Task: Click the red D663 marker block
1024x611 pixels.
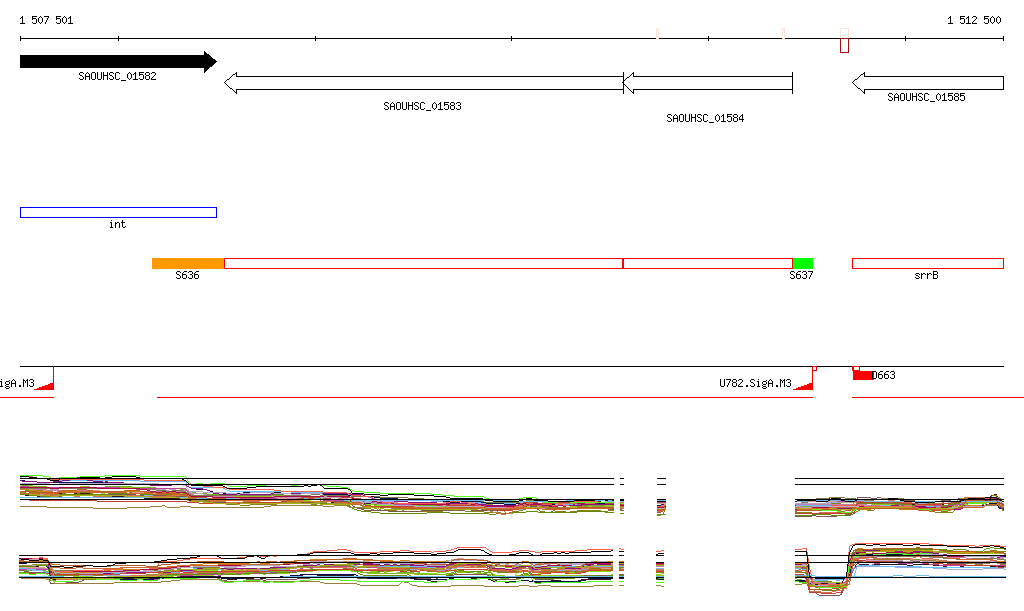Action: (x=862, y=375)
